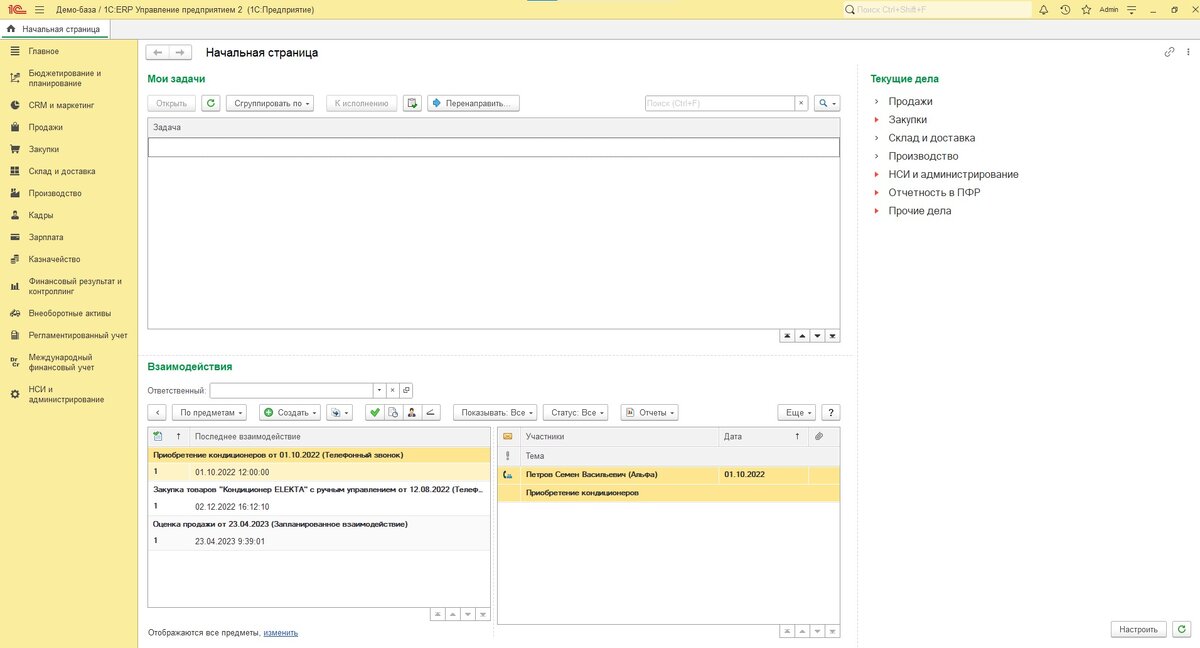Image resolution: width=1200 pixels, height=648 pixels.
Task: Open history clock icon in the title bar
Action: (1065, 9)
